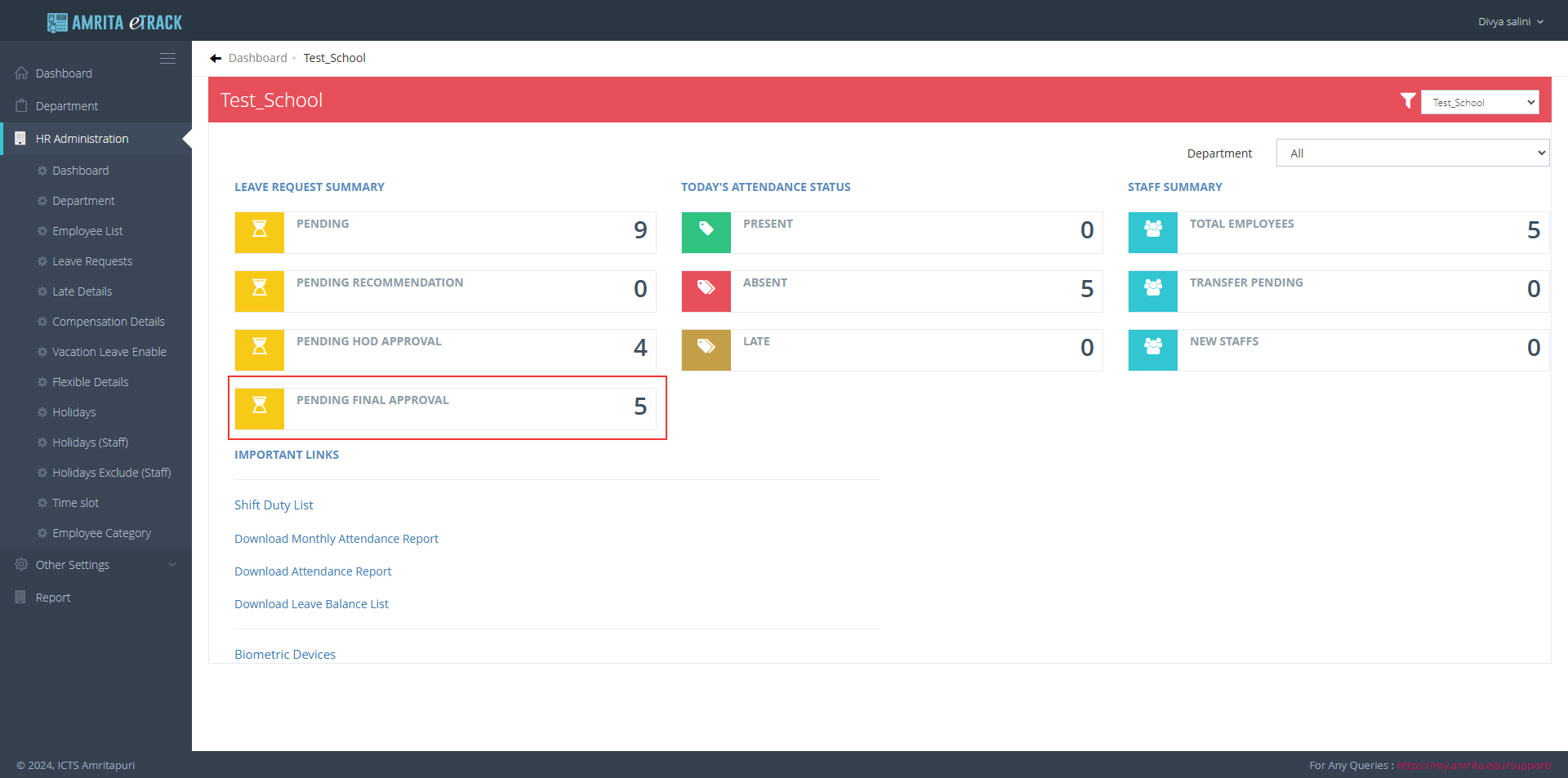1568x778 pixels.
Task: Select Employee List from HR Administration menu
Action: click(87, 231)
